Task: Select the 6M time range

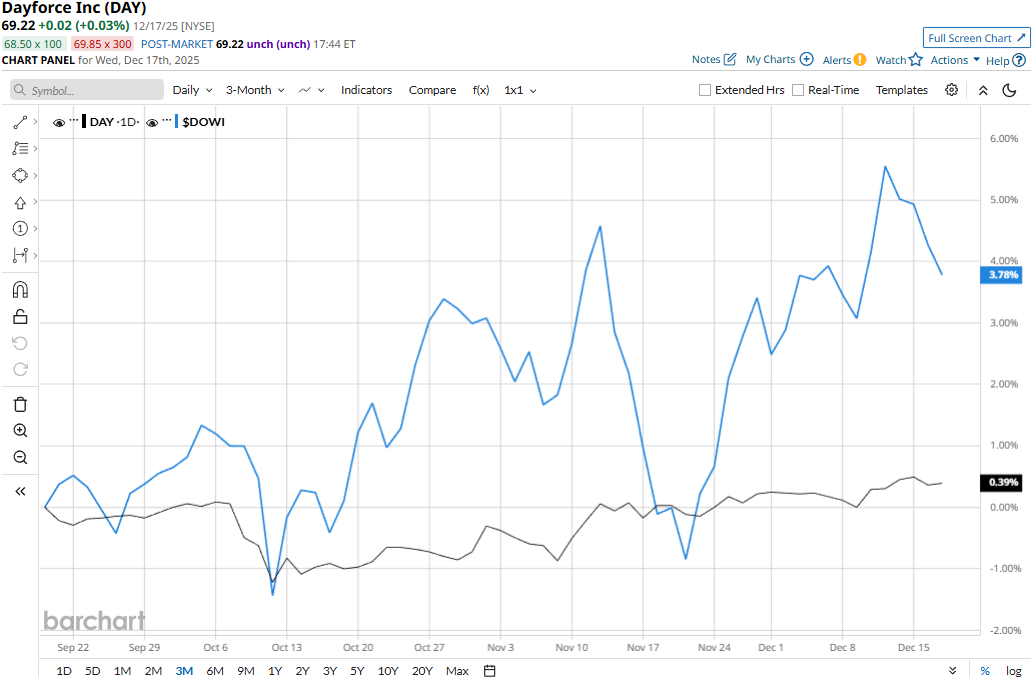Action: (x=215, y=670)
